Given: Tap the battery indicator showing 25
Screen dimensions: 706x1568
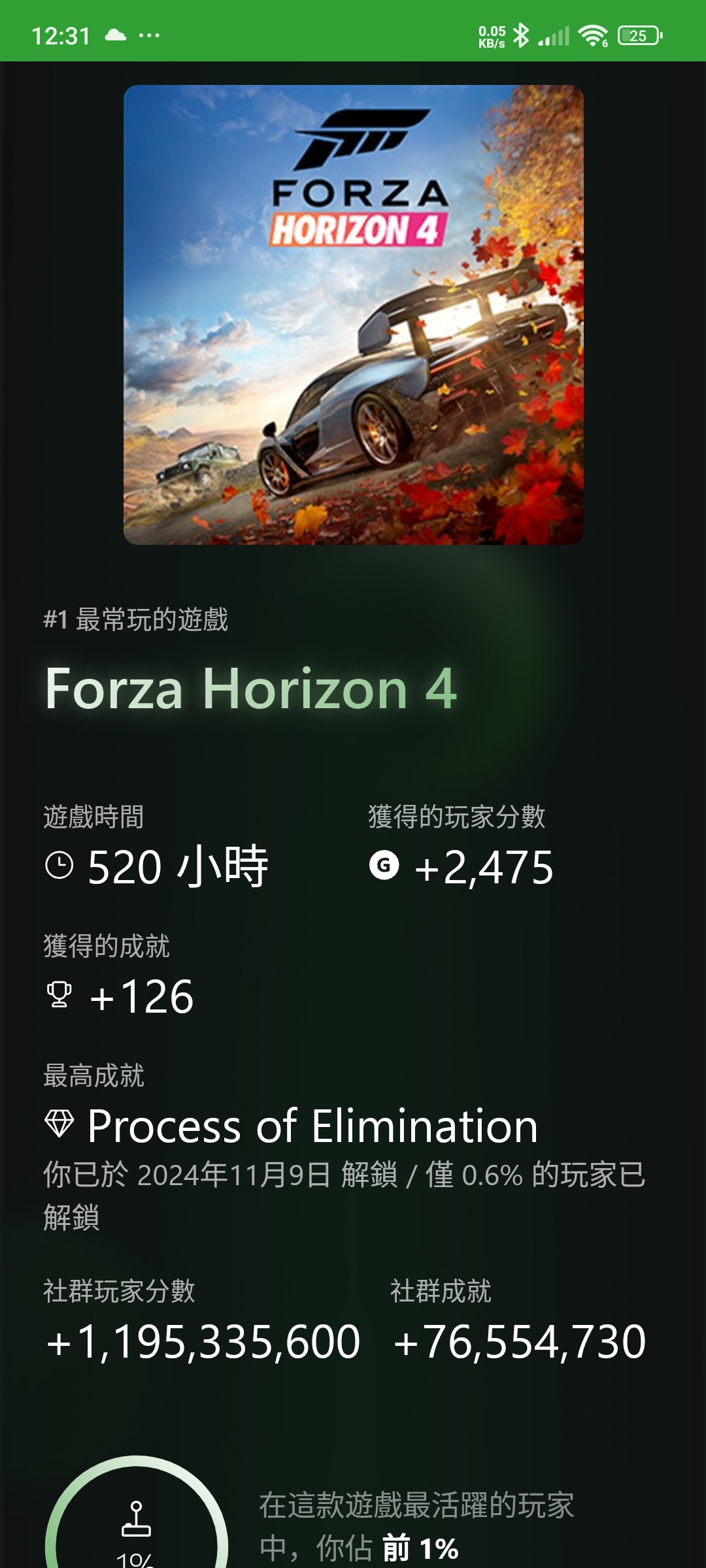Looking at the screenshot, I should point(640,35).
